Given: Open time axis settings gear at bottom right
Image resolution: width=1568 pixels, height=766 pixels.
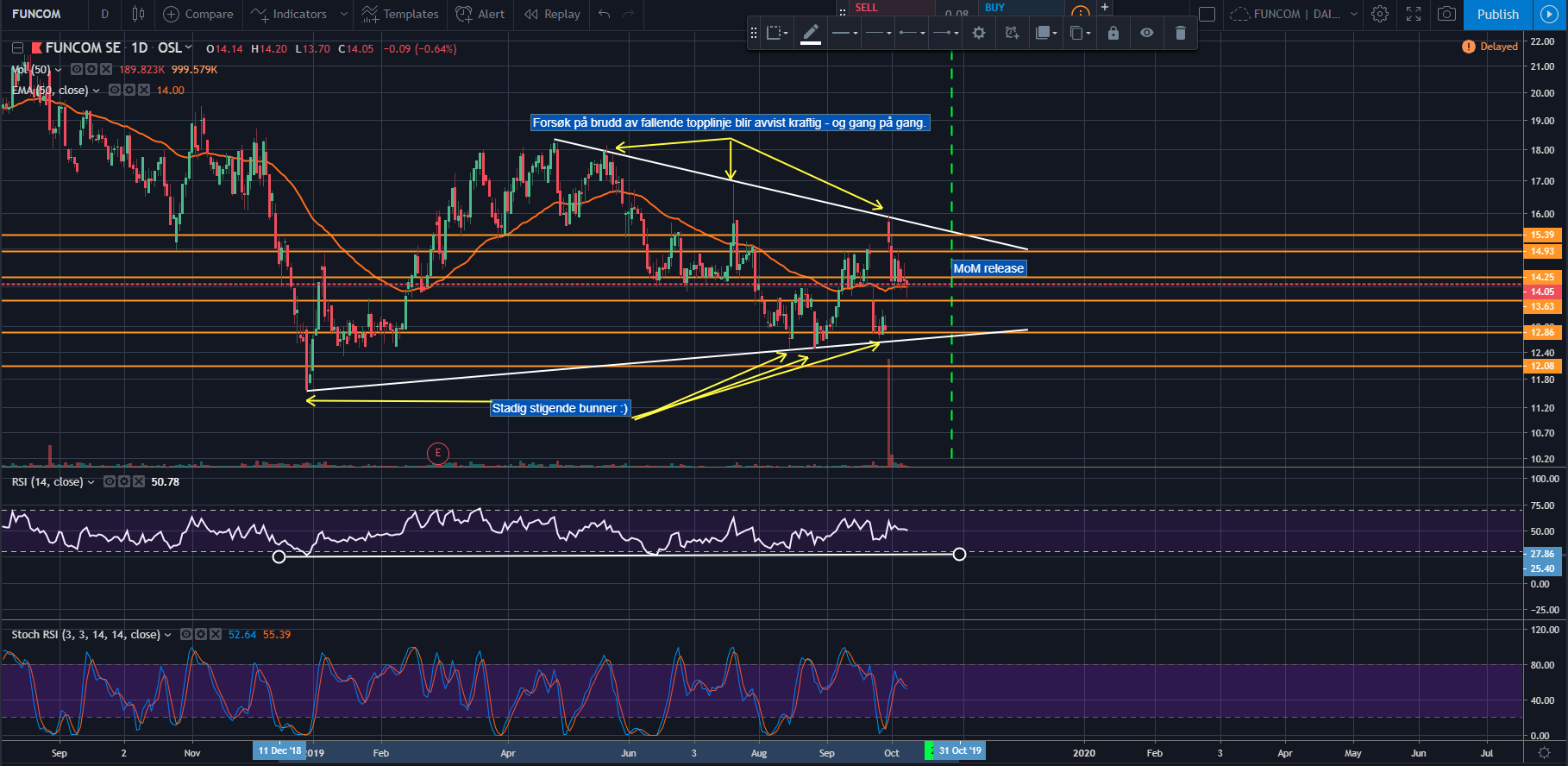Looking at the screenshot, I should (x=1544, y=753).
